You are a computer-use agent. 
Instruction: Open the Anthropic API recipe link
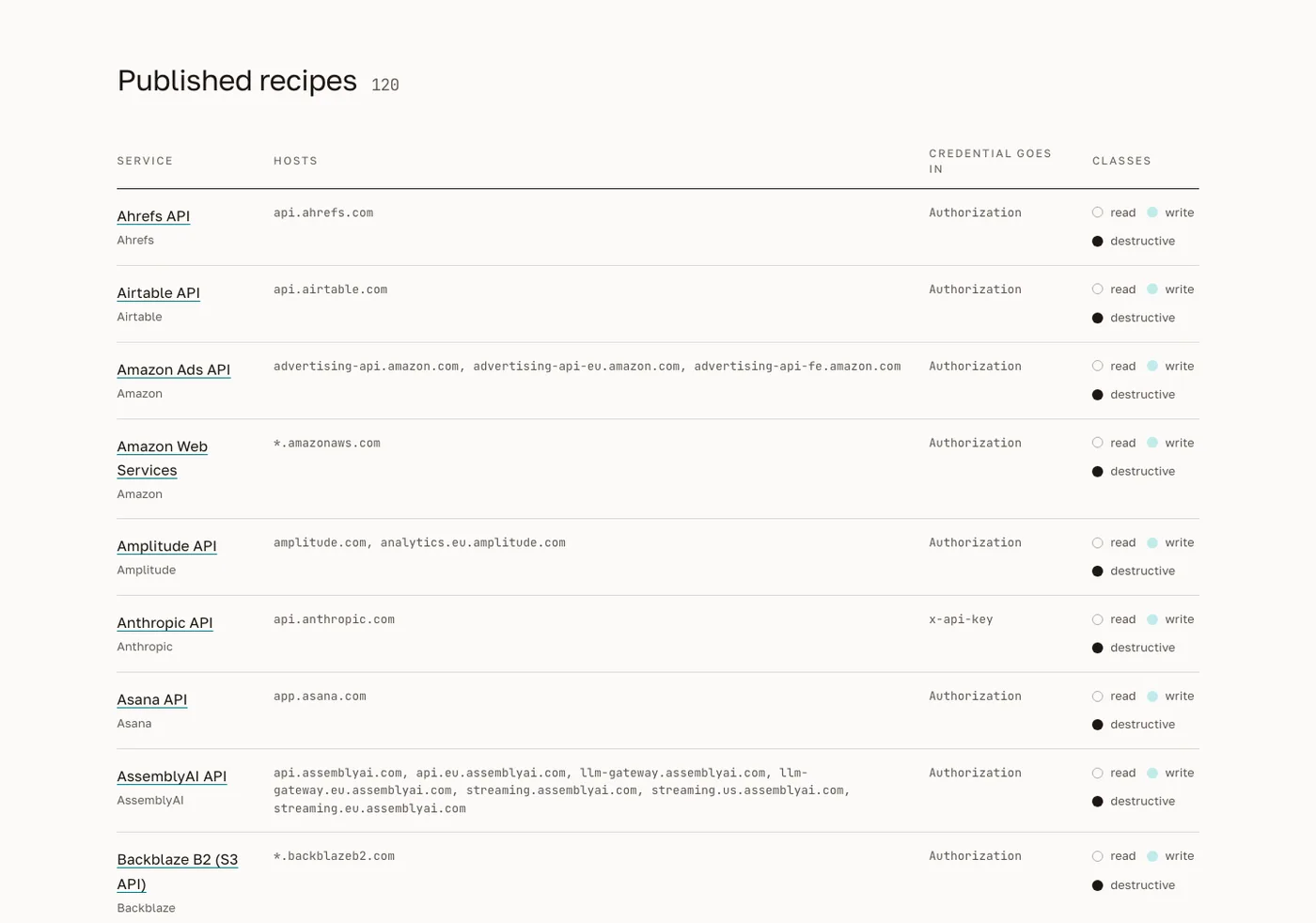click(164, 623)
